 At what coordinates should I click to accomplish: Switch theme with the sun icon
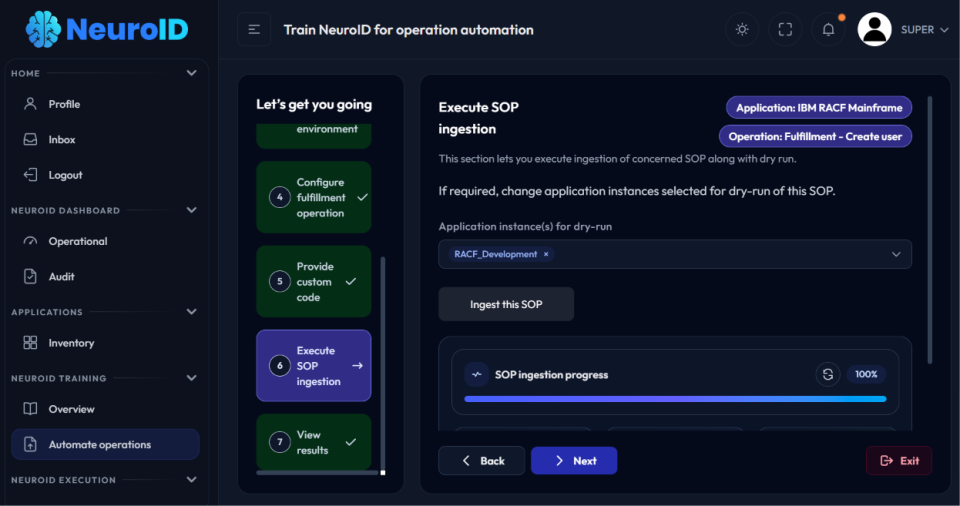[742, 29]
